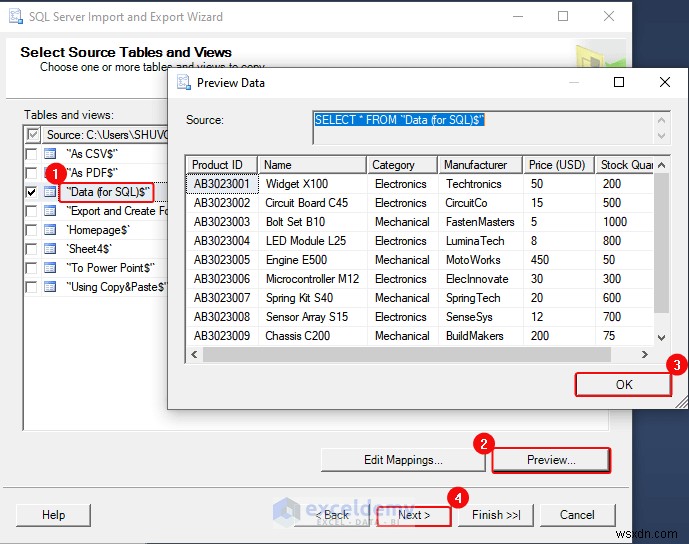Check the 'As CSV$' table checkbox
Image resolution: width=689 pixels, height=544 pixels.
click(x=31, y=154)
